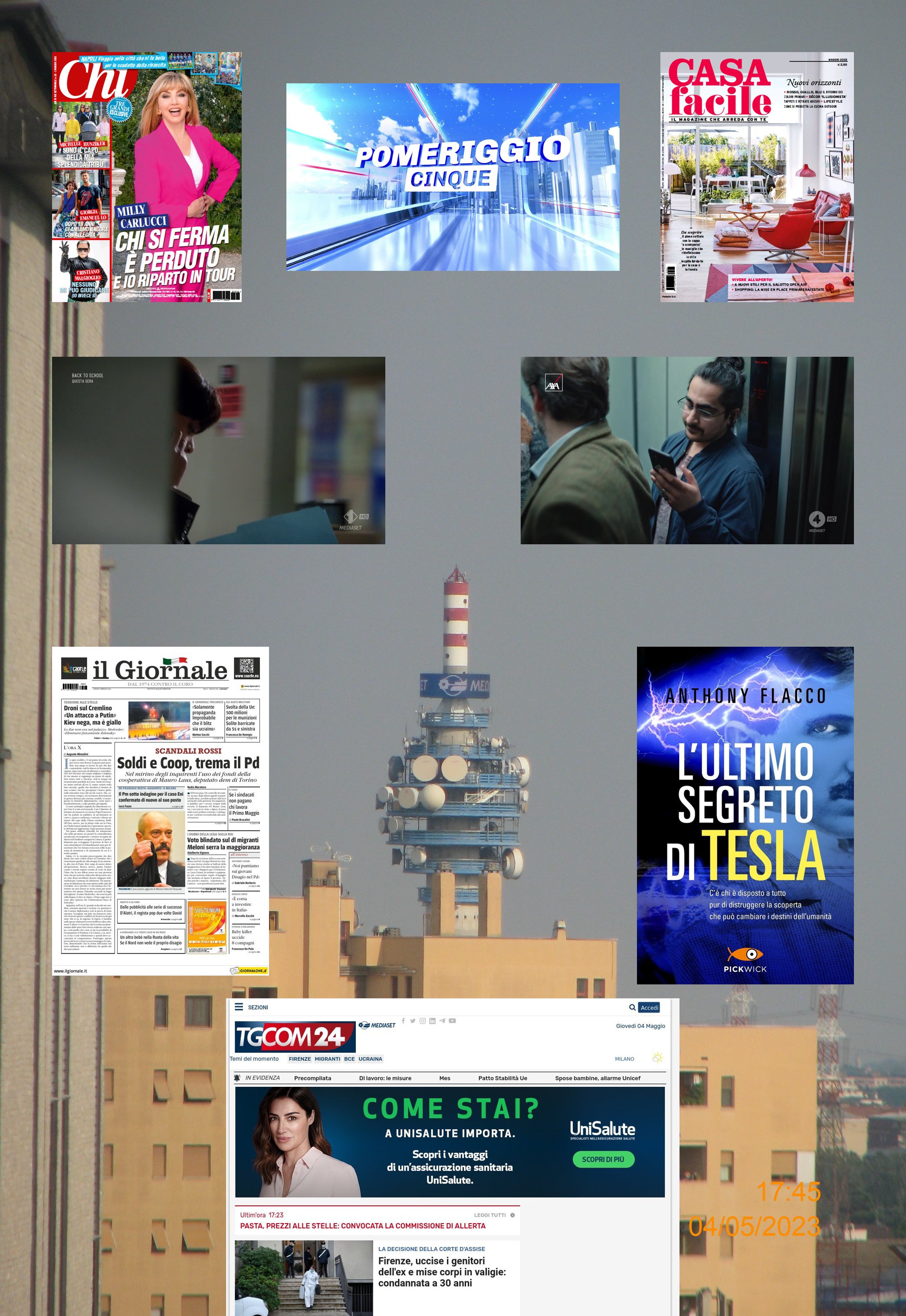The width and height of the screenshot is (906, 1316).
Task: Open the pasta prezzi alle stelle headline
Action: 362,1226
